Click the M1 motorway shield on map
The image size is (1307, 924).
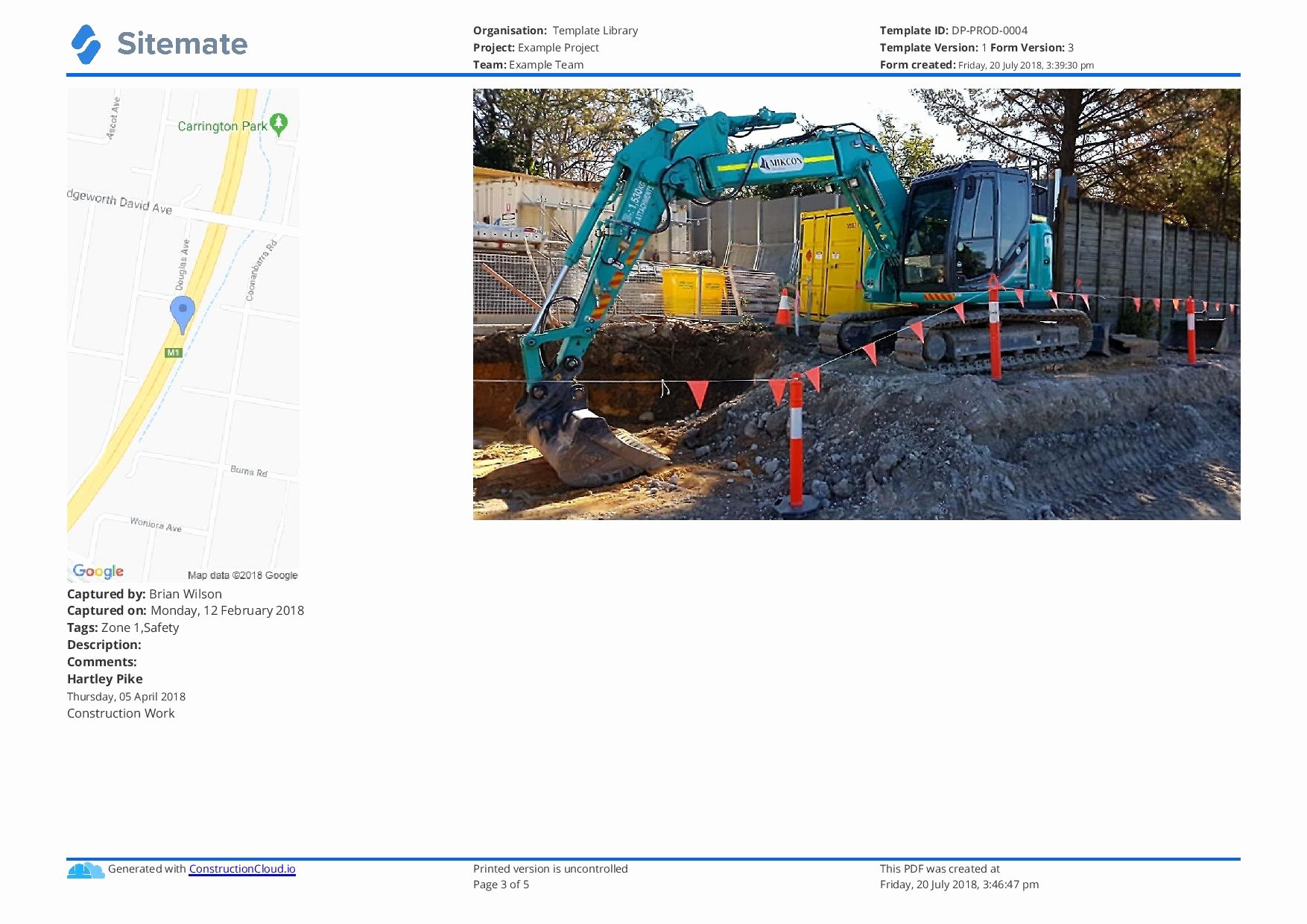(x=173, y=352)
